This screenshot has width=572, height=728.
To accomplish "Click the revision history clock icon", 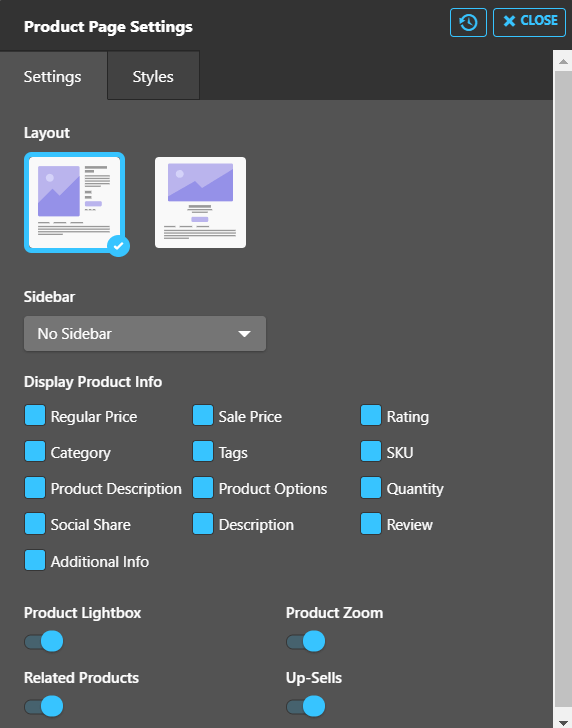I will tap(468, 22).
